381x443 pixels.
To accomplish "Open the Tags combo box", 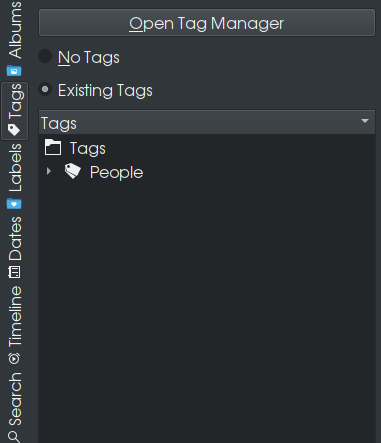I will (207, 122).
